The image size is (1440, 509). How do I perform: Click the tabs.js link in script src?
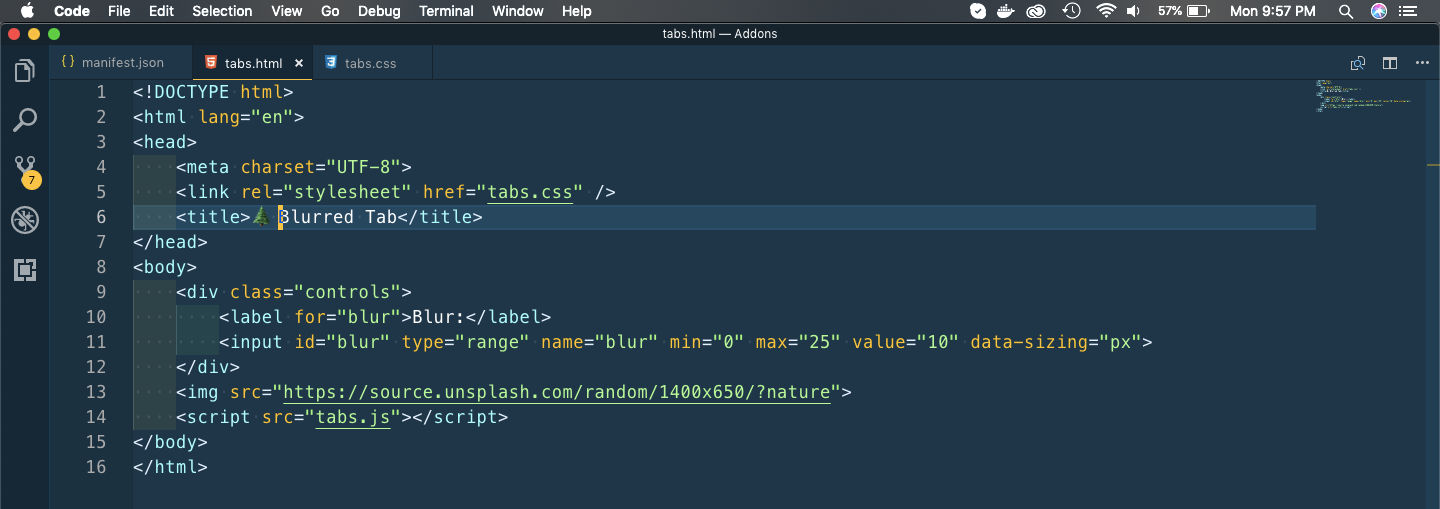(353, 417)
